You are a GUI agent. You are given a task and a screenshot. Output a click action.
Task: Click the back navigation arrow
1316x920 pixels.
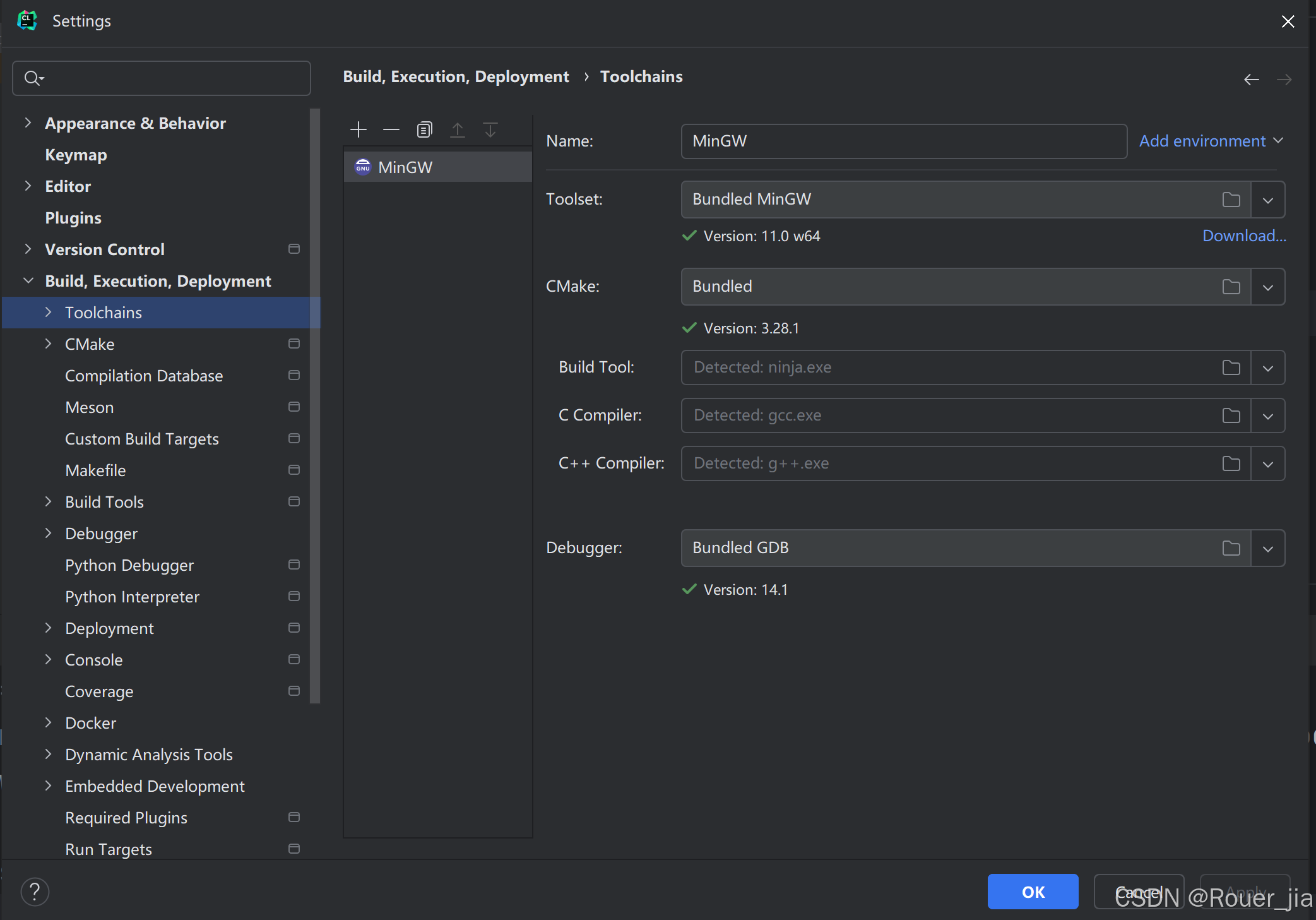tap(1251, 80)
